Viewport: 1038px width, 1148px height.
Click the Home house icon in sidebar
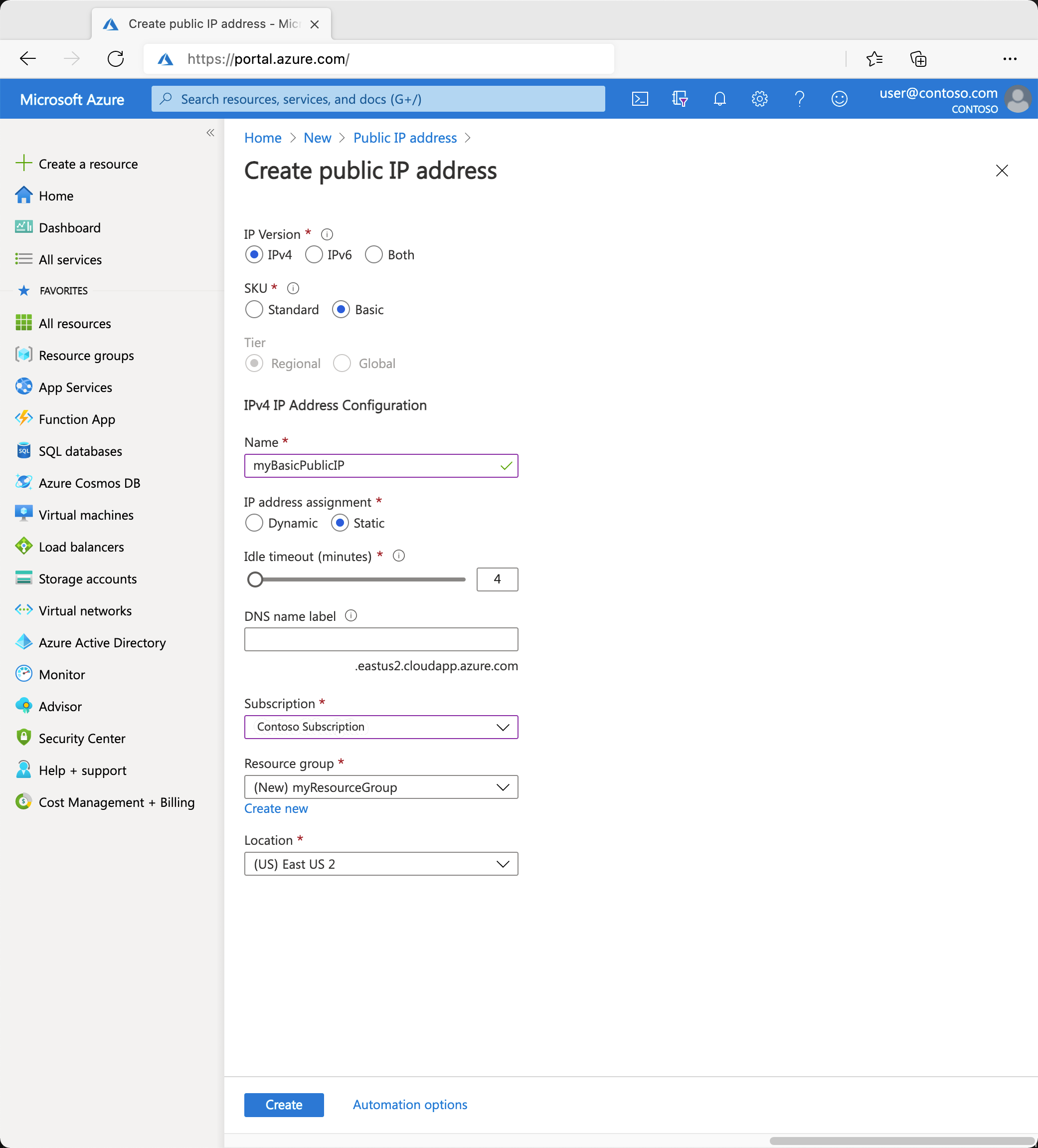(x=23, y=195)
